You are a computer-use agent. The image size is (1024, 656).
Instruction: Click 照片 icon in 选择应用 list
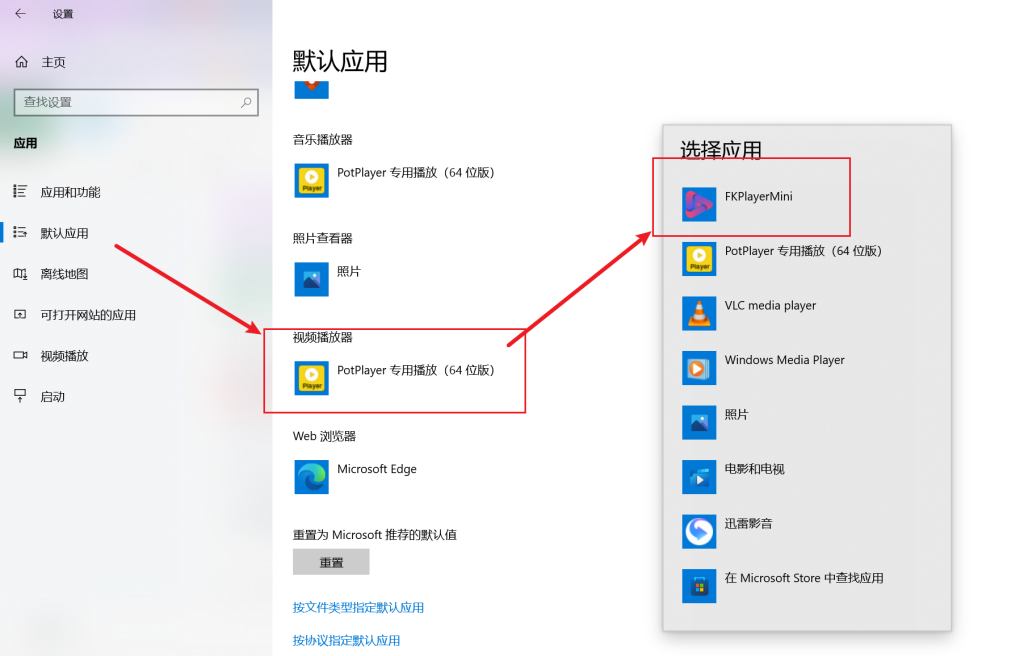tap(699, 422)
